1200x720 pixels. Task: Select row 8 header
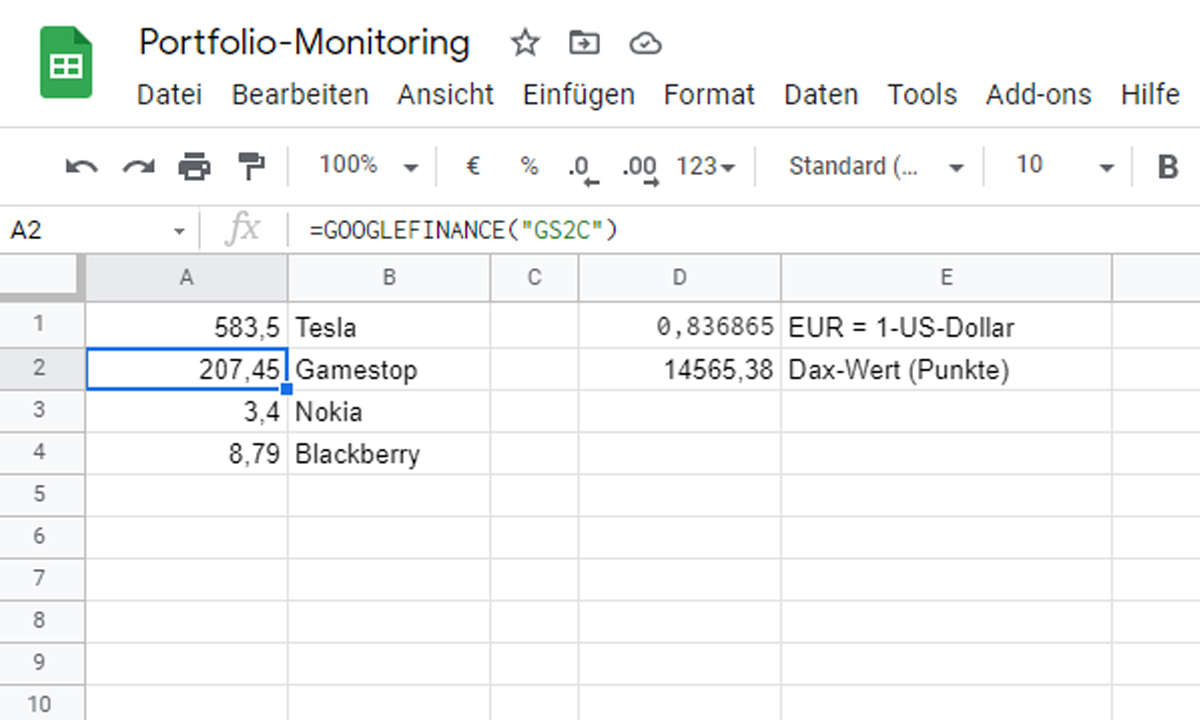pos(41,621)
